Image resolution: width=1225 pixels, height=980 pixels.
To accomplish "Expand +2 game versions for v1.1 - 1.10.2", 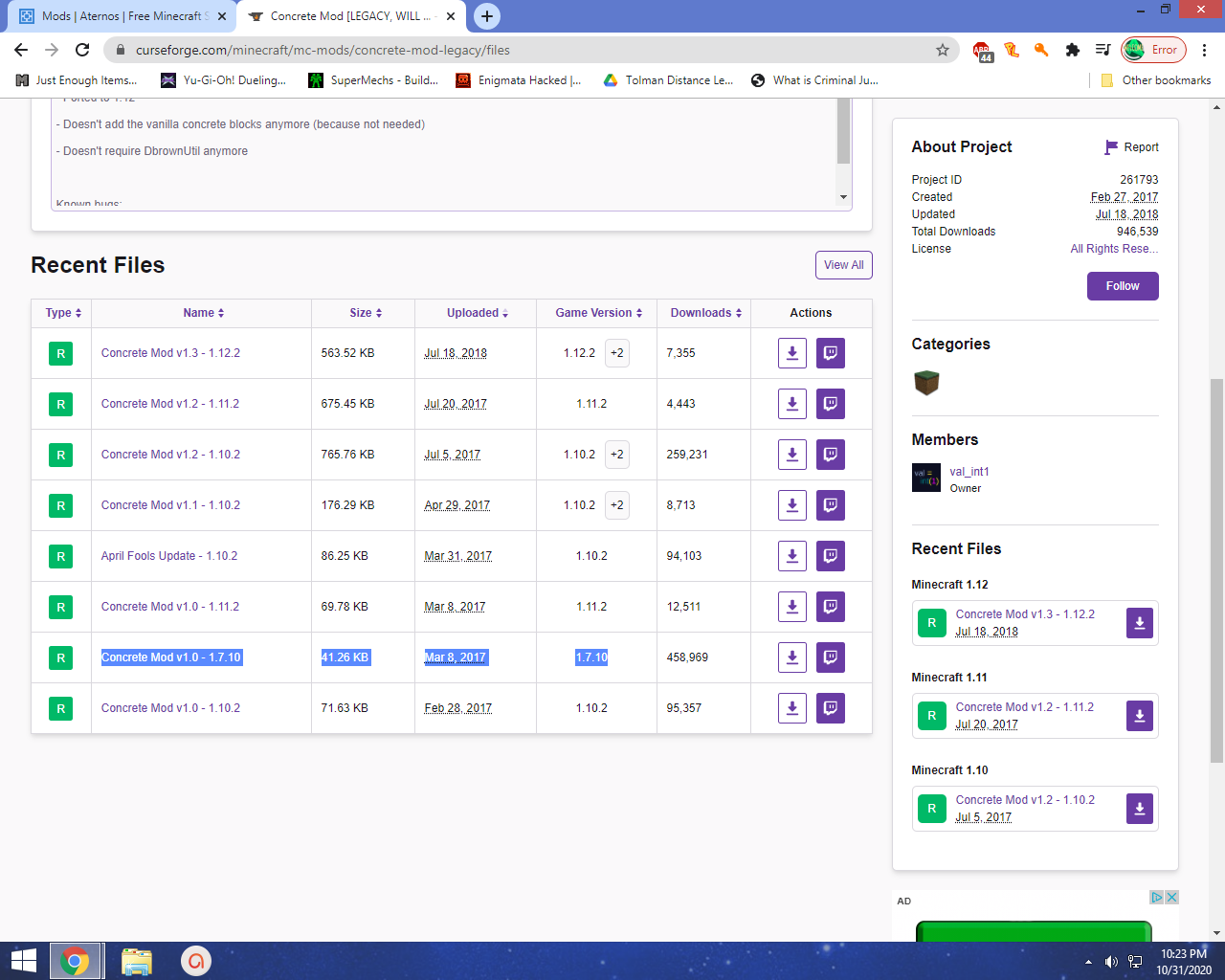I will (x=617, y=505).
